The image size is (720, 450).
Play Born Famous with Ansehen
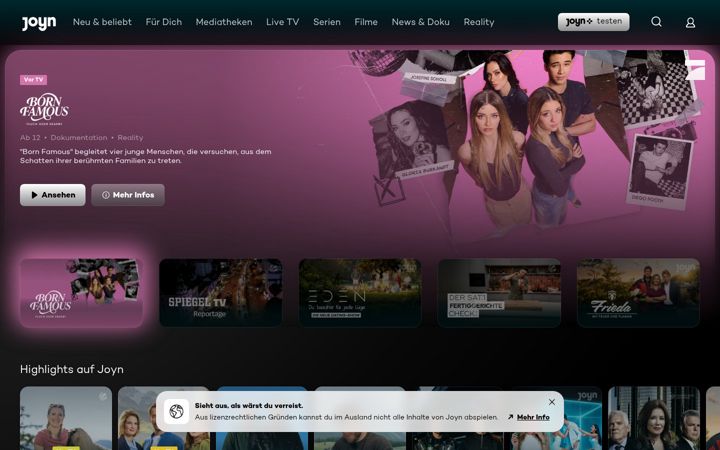click(x=52, y=195)
